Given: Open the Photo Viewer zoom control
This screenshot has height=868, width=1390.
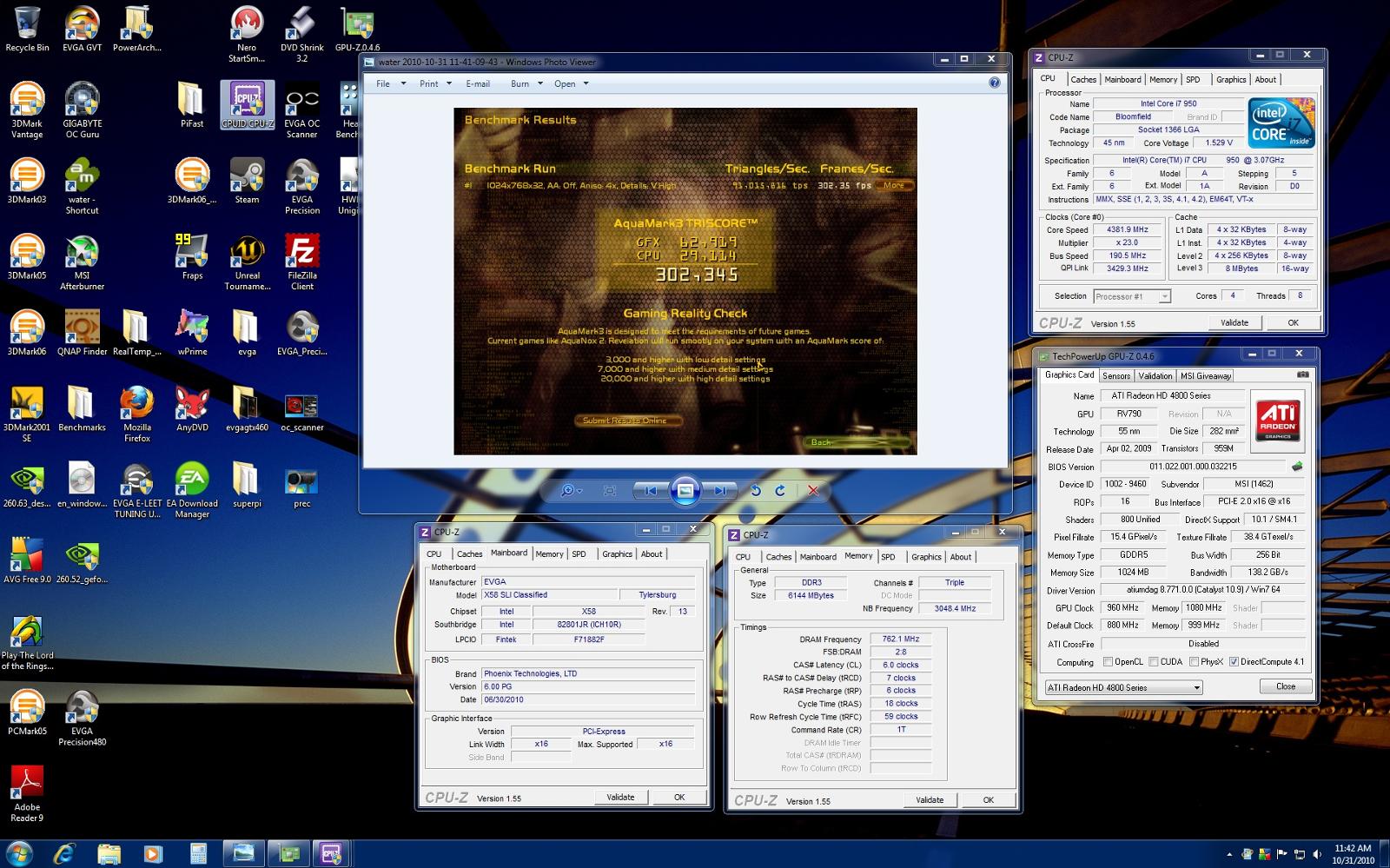Looking at the screenshot, I should (570, 491).
